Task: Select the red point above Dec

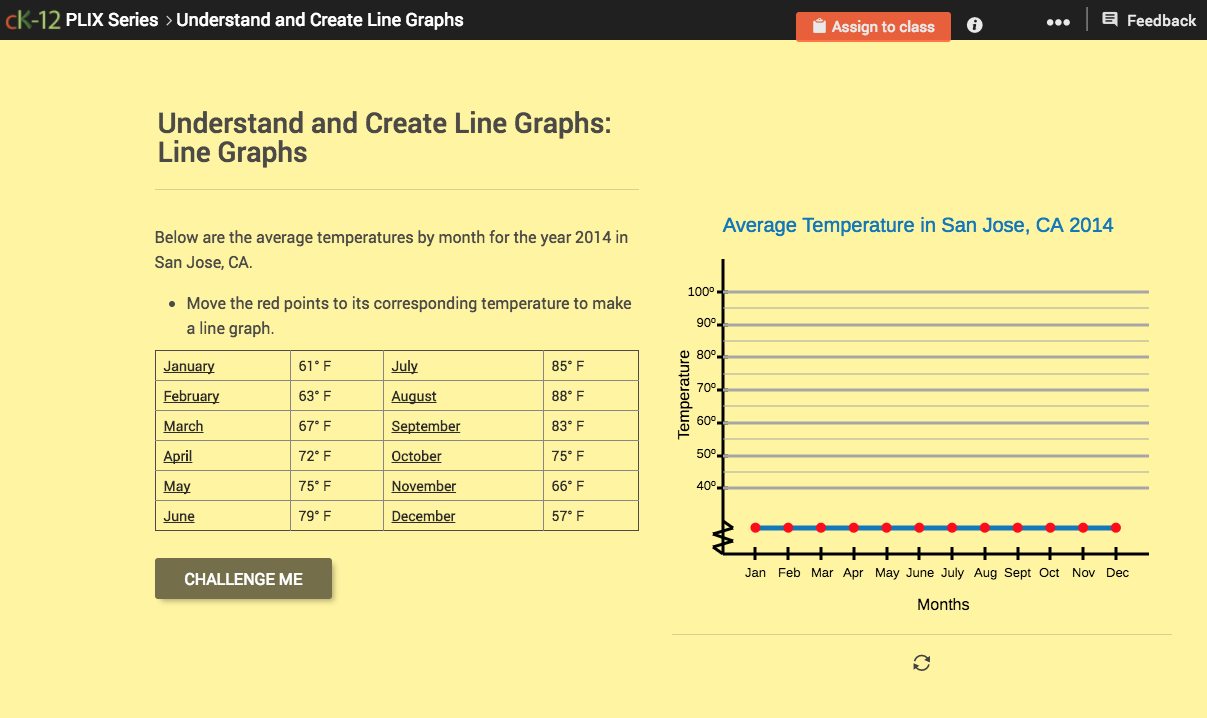Action: pyautogui.click(x=1116, y=527)
